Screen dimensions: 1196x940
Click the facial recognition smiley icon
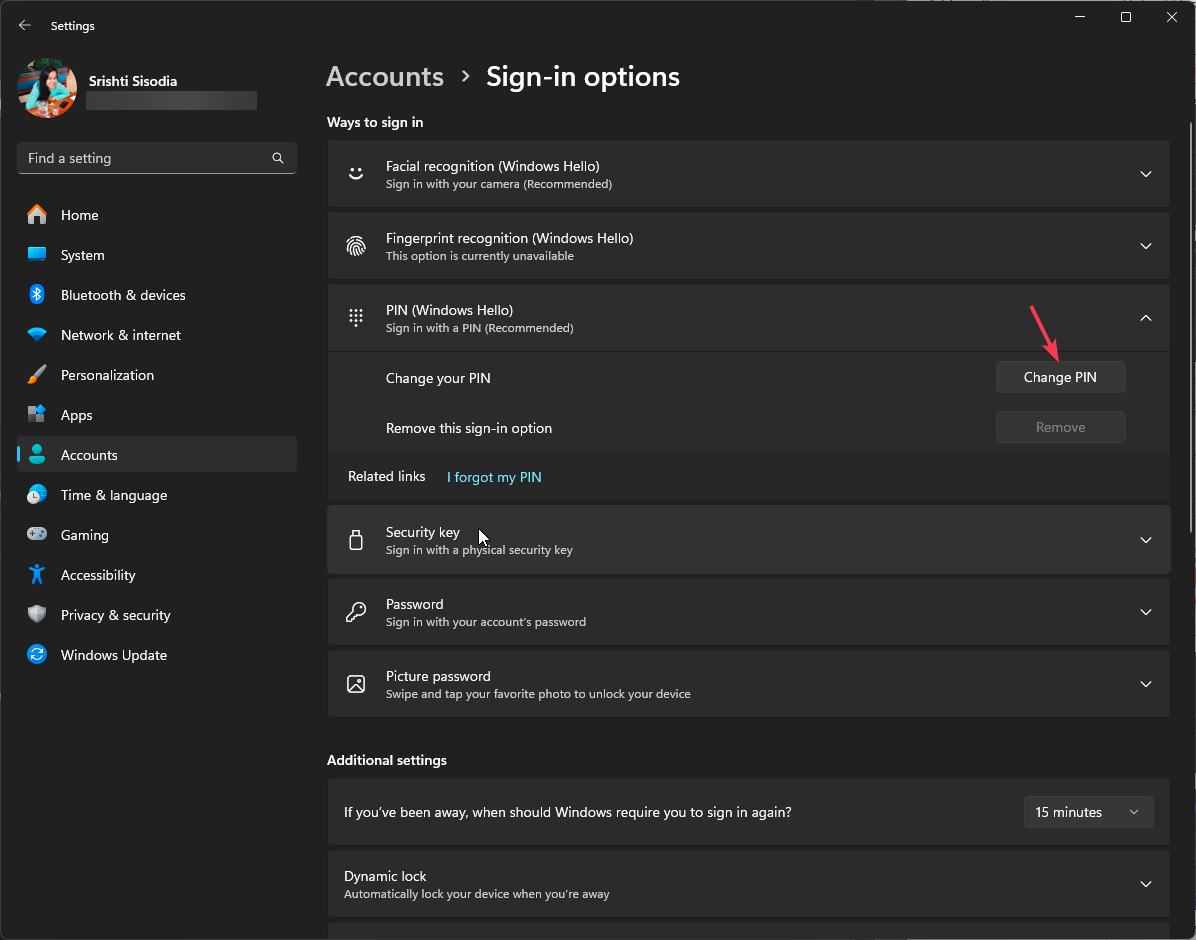(x=355, y=174)
